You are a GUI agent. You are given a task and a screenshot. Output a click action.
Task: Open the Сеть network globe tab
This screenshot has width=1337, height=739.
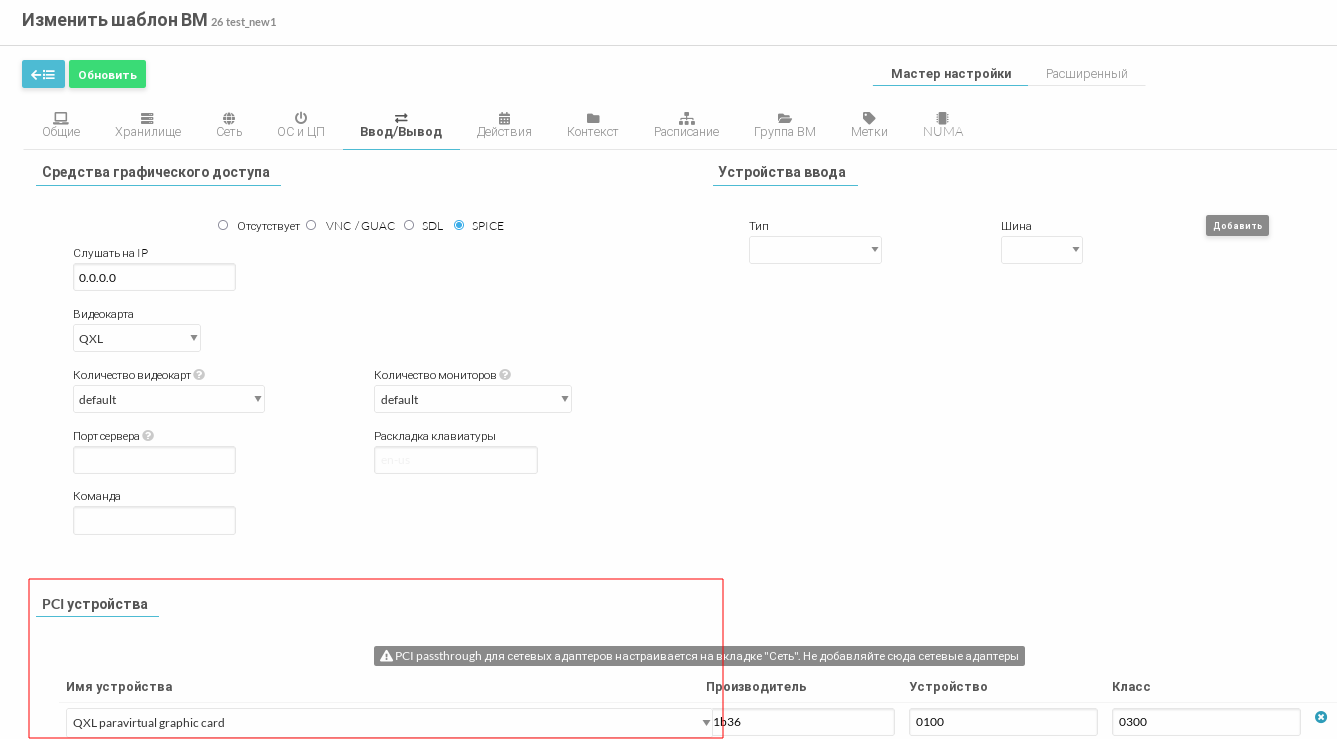click(x=229, y=125)
